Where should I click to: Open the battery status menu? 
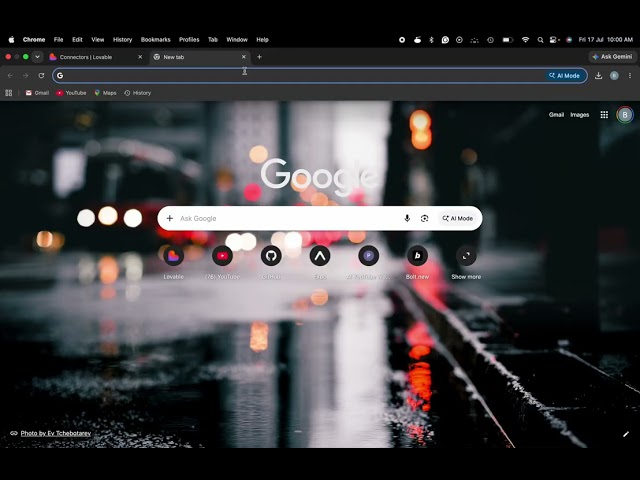click(508, 40)
